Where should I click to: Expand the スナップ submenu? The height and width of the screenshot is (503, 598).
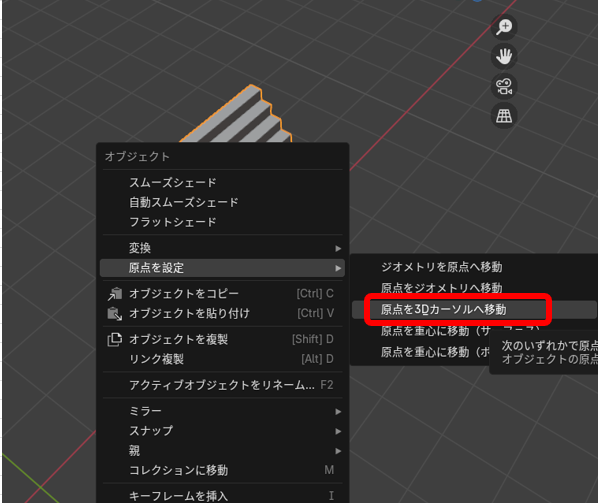pyautogui.click(x=222, y=431)
